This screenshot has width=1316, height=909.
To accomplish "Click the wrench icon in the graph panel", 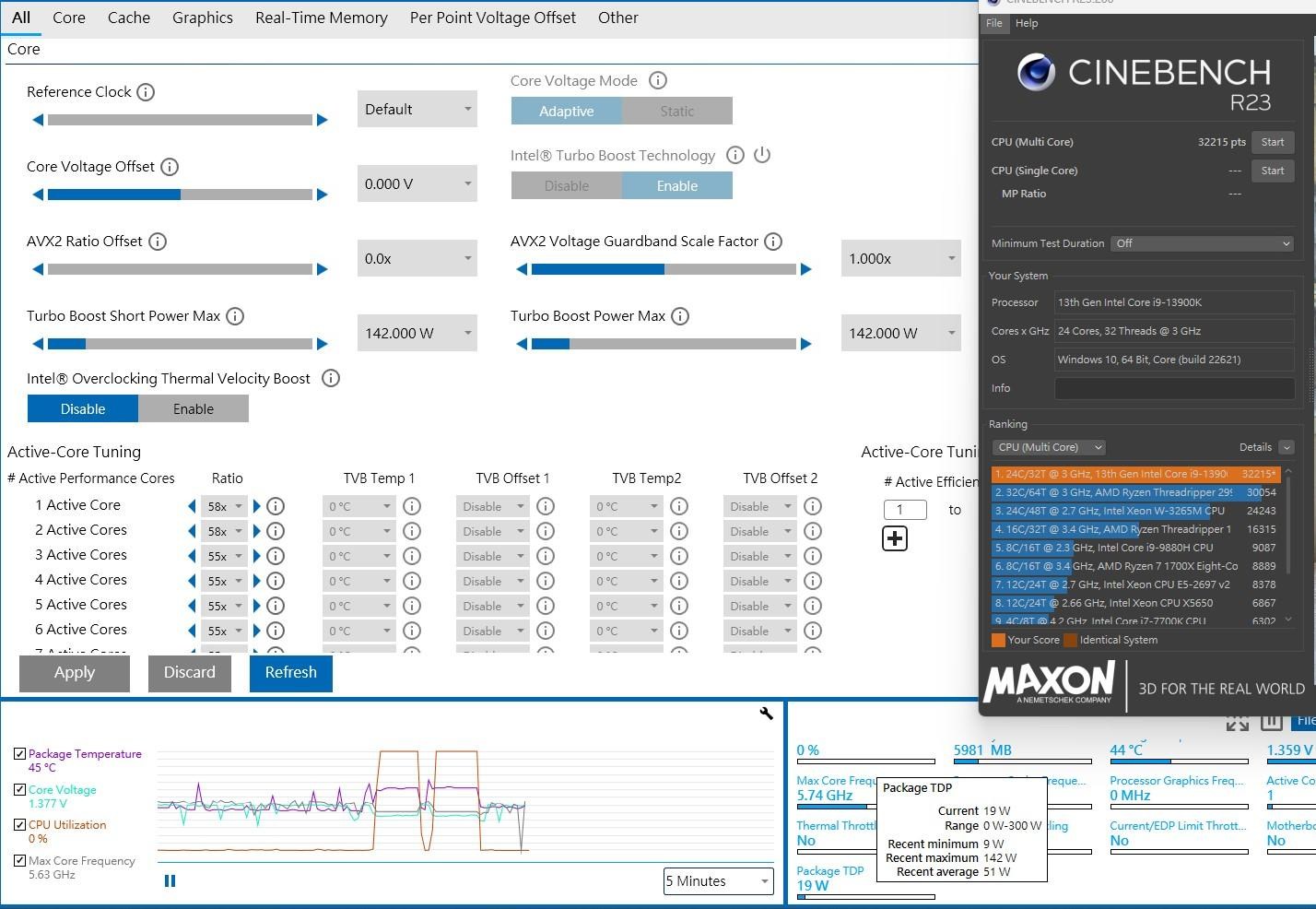I will point(766,714).
